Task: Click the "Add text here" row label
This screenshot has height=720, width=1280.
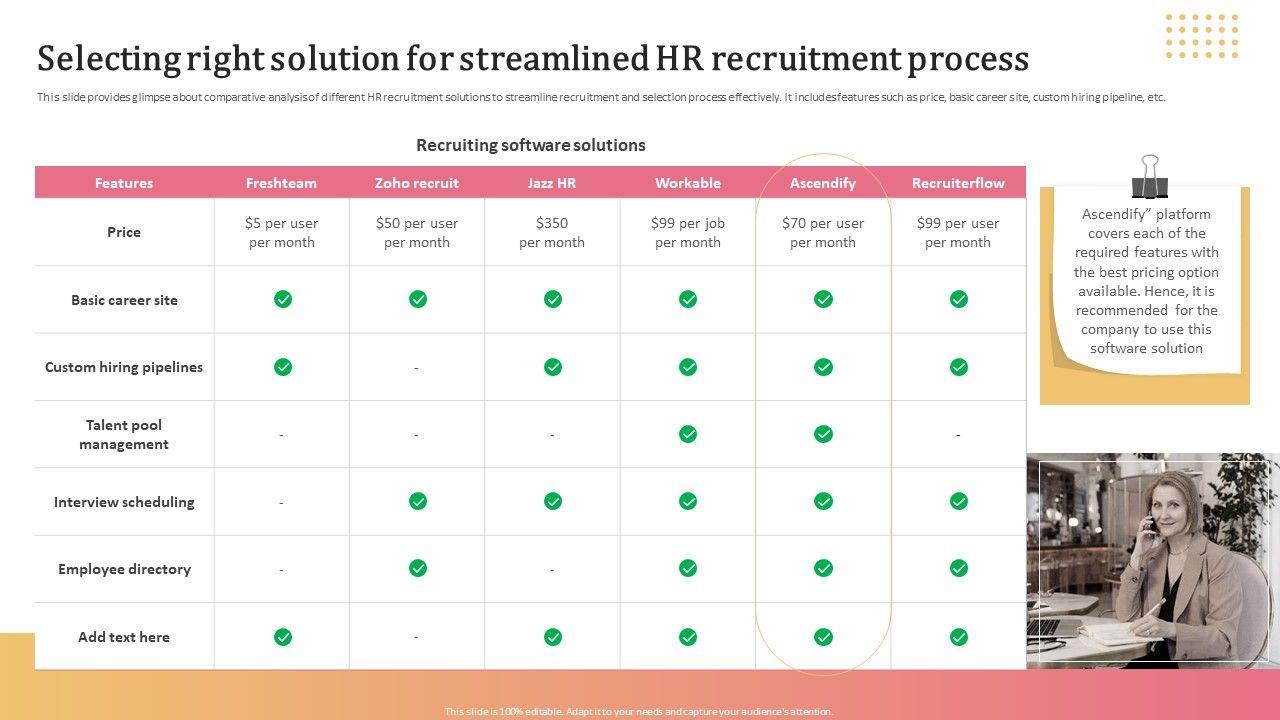Action: coord(124,637)
